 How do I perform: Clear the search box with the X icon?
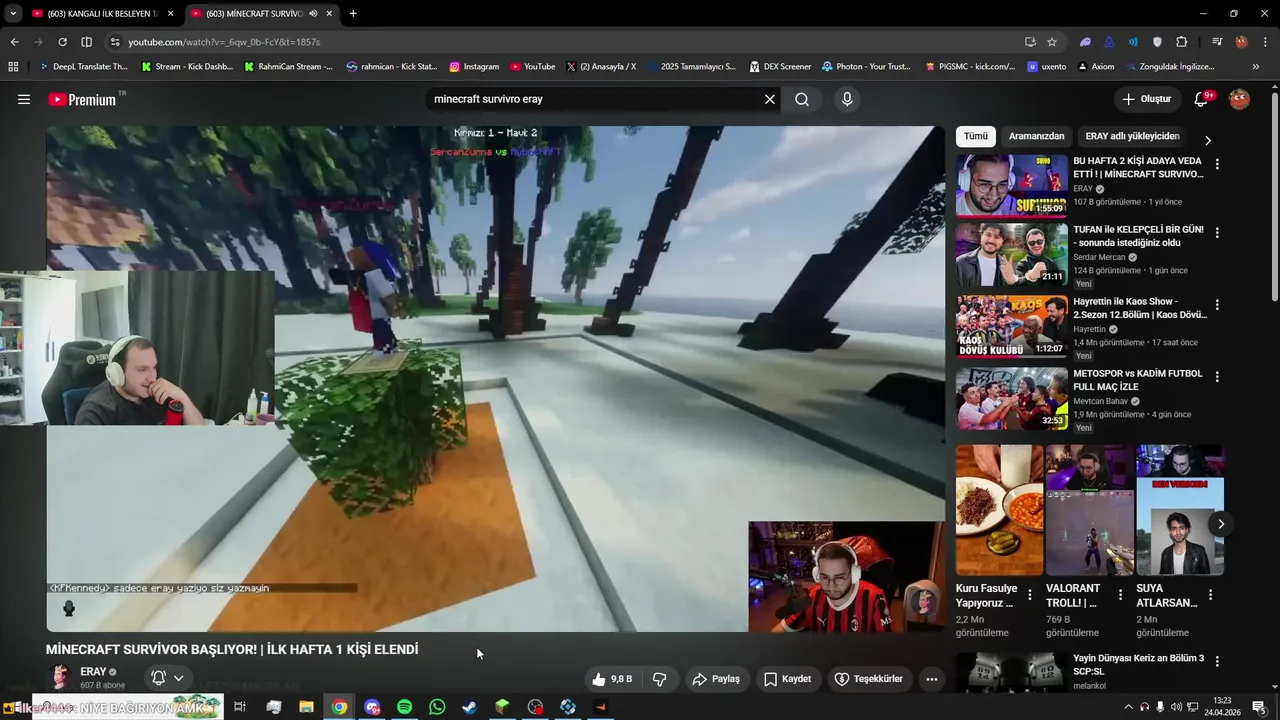pyautogui.click(x=770, y=99)
